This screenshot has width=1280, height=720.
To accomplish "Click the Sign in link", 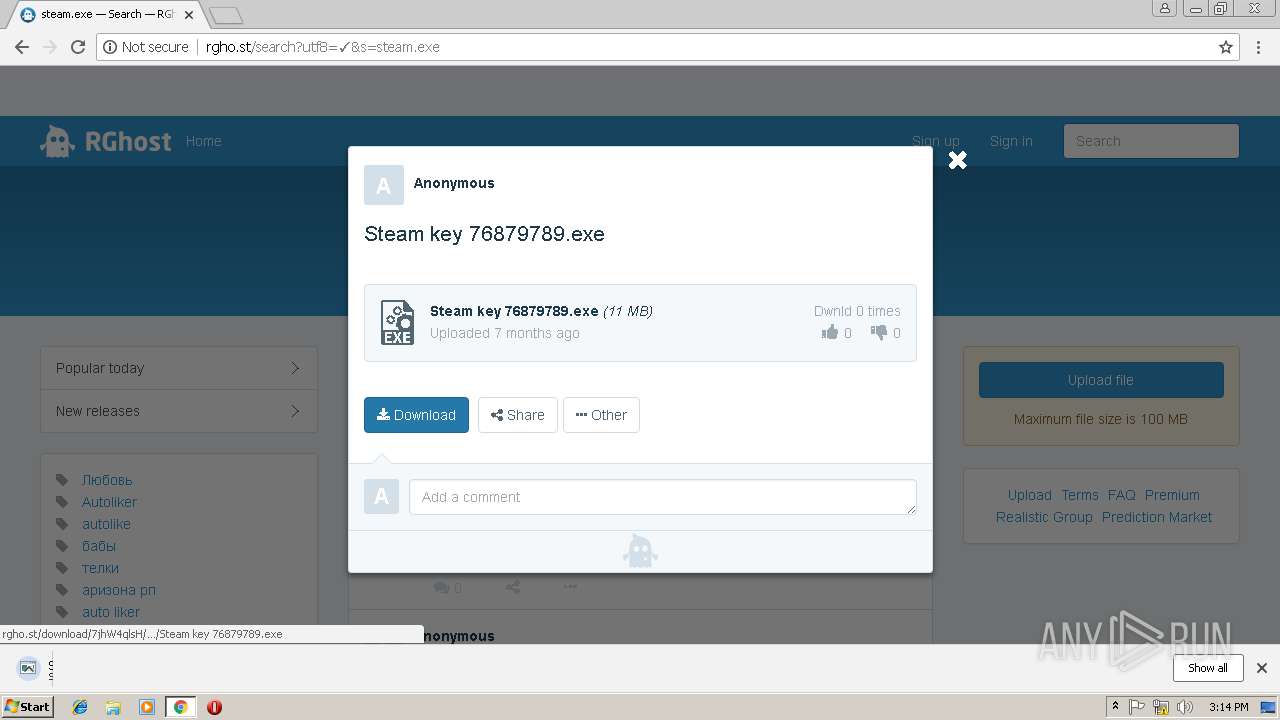I will (x=1011, y=141).
